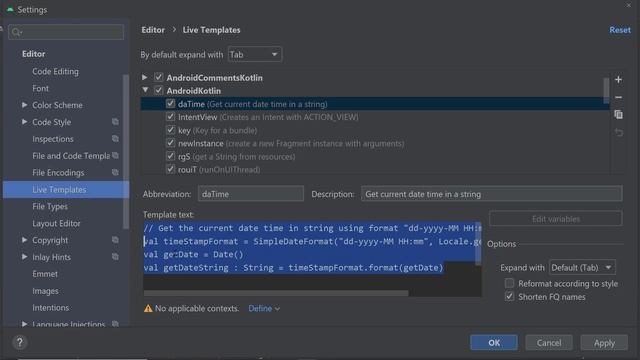Focus the Abbreviation field containing daTime
This screenshot has height=360, width=640.
pos(251,194)
